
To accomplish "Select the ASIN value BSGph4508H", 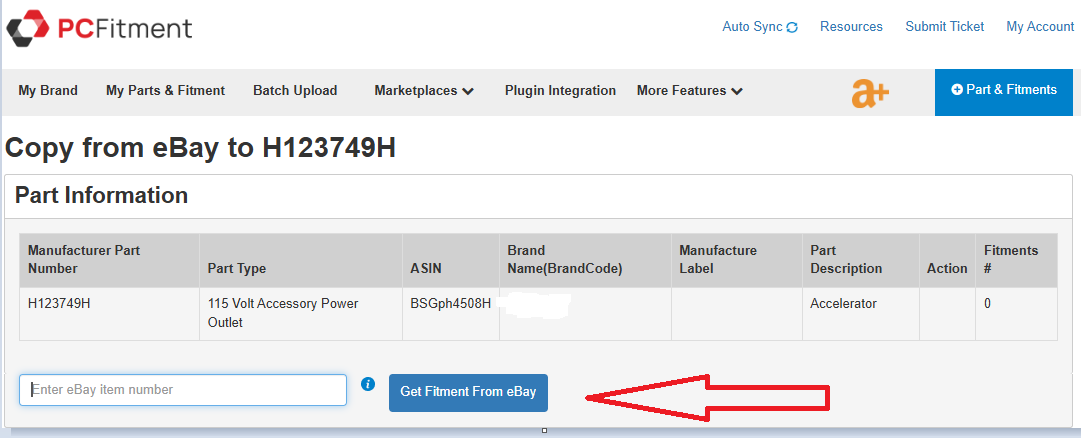I will pos(451,303).
